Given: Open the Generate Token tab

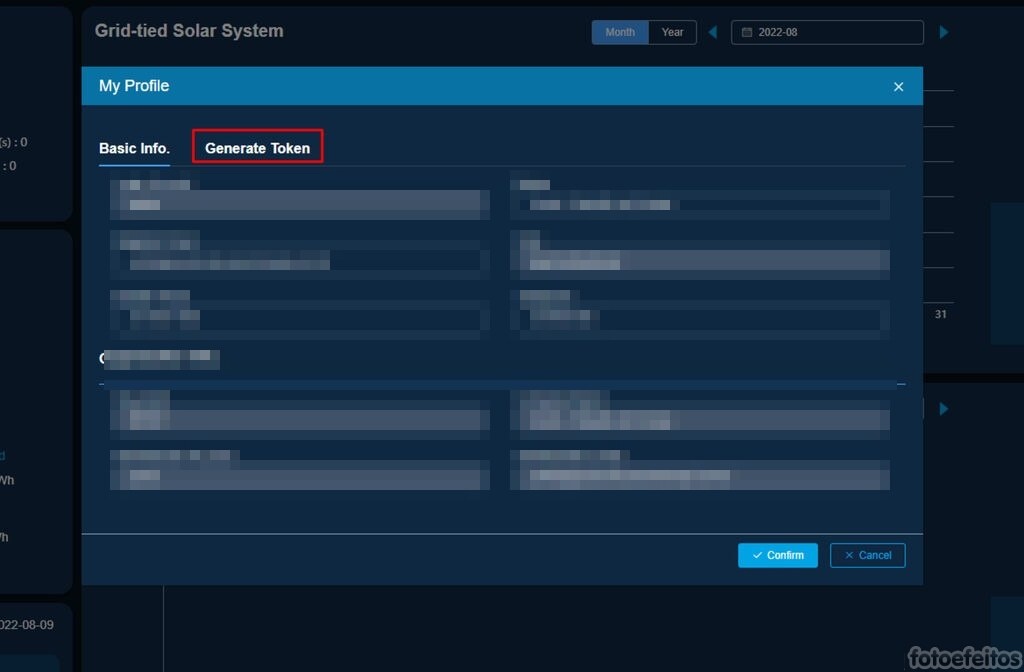Looking at the screenshot, I should 257,147.
